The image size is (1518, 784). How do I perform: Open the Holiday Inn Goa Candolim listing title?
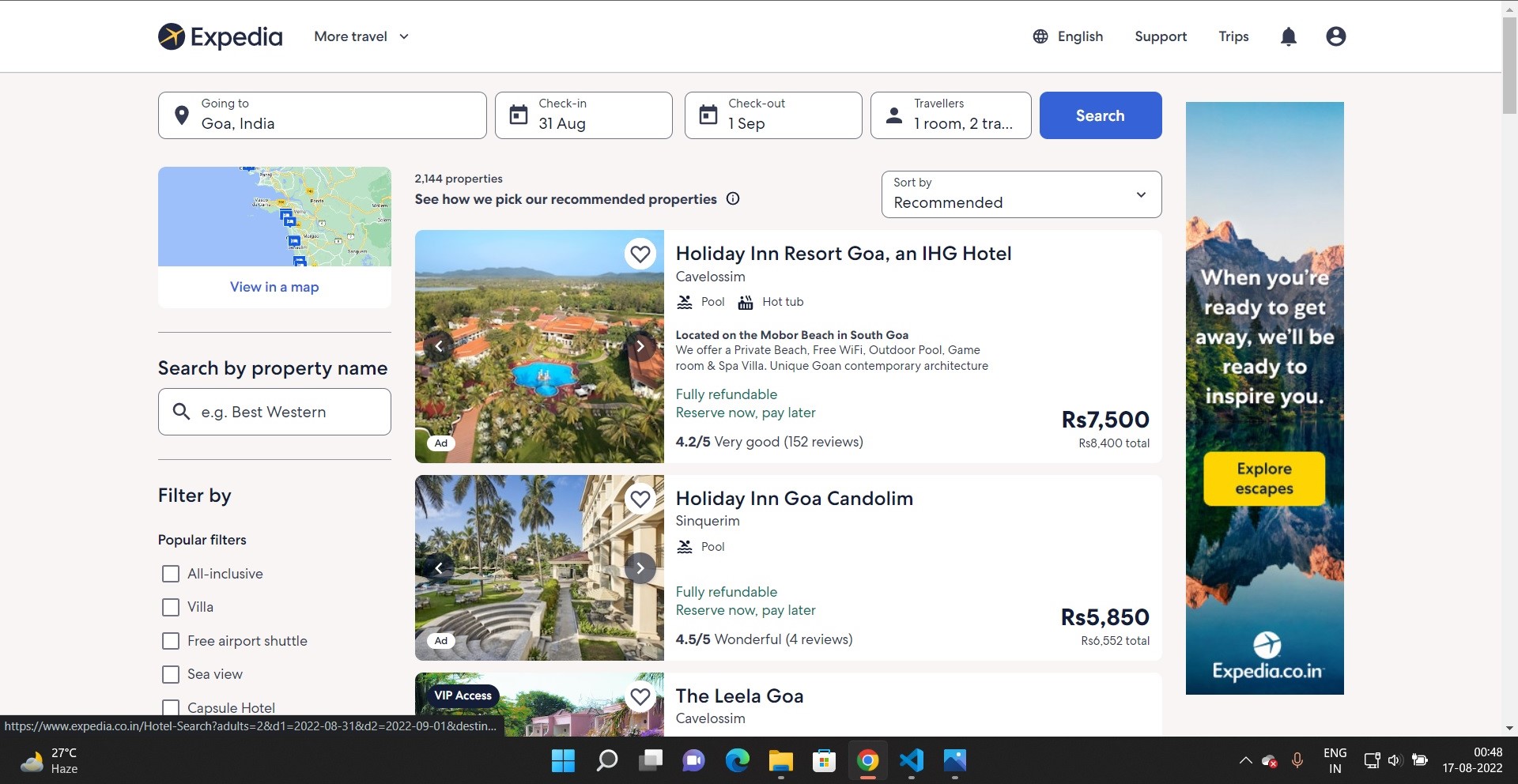point(795,499)
